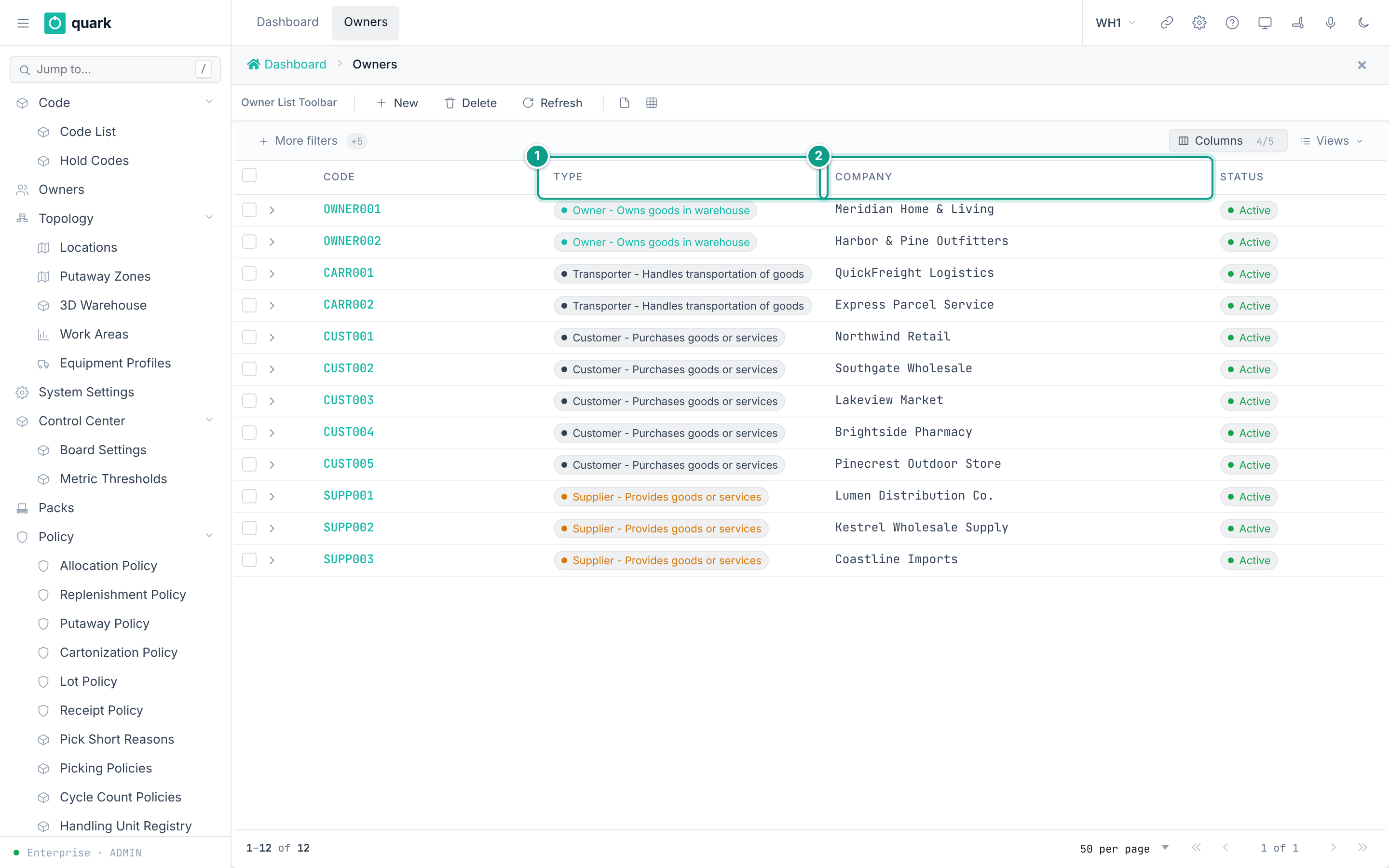Switch to dark mode moon icon
Viewport: 1389px width, 868px height.
[x=1363, y=23]
